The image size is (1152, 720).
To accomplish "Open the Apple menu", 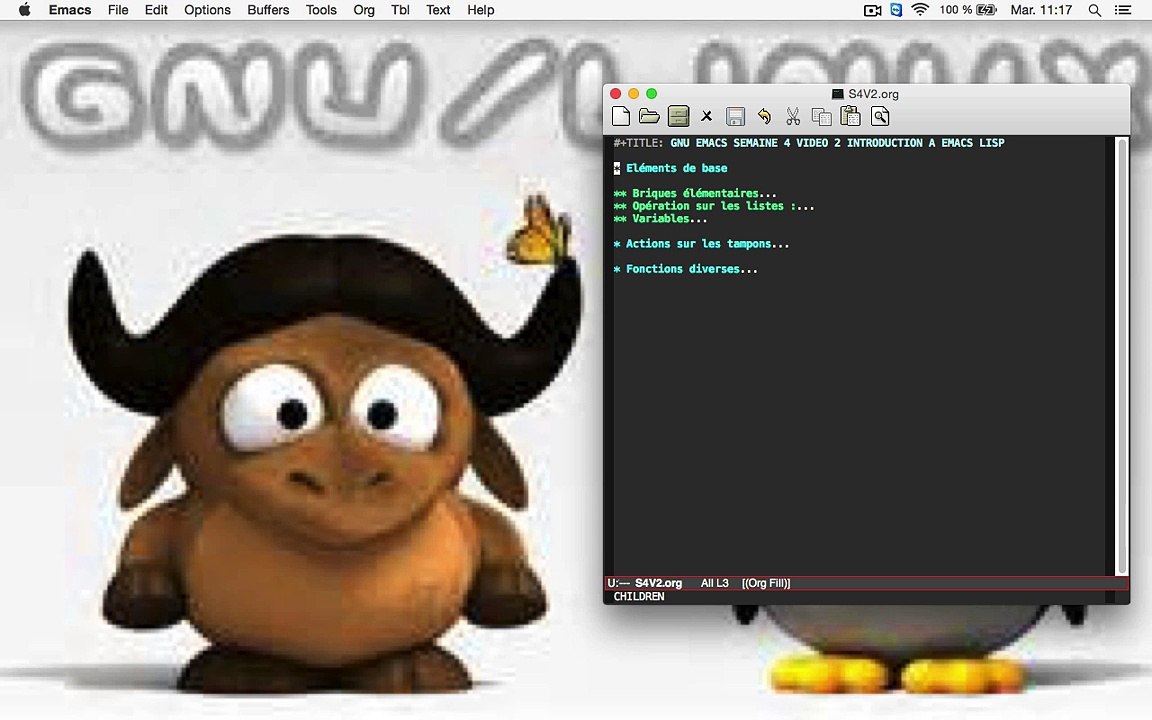I will tap(24, 10).
